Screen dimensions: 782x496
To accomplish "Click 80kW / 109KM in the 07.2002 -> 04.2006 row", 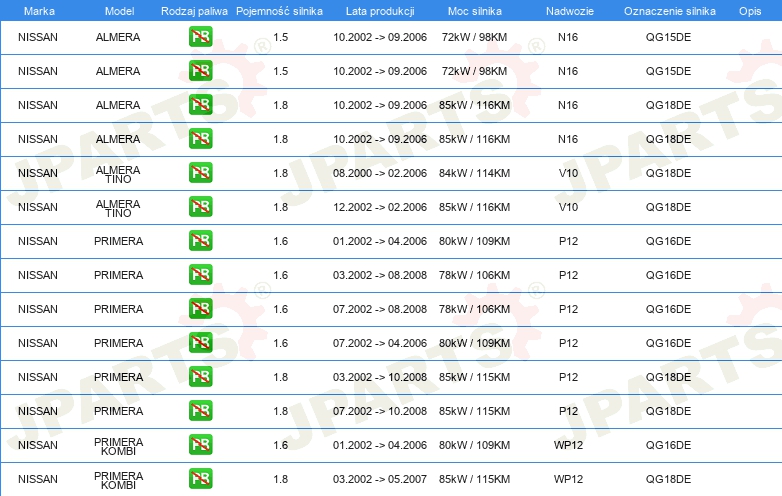I will coord(474,343).
